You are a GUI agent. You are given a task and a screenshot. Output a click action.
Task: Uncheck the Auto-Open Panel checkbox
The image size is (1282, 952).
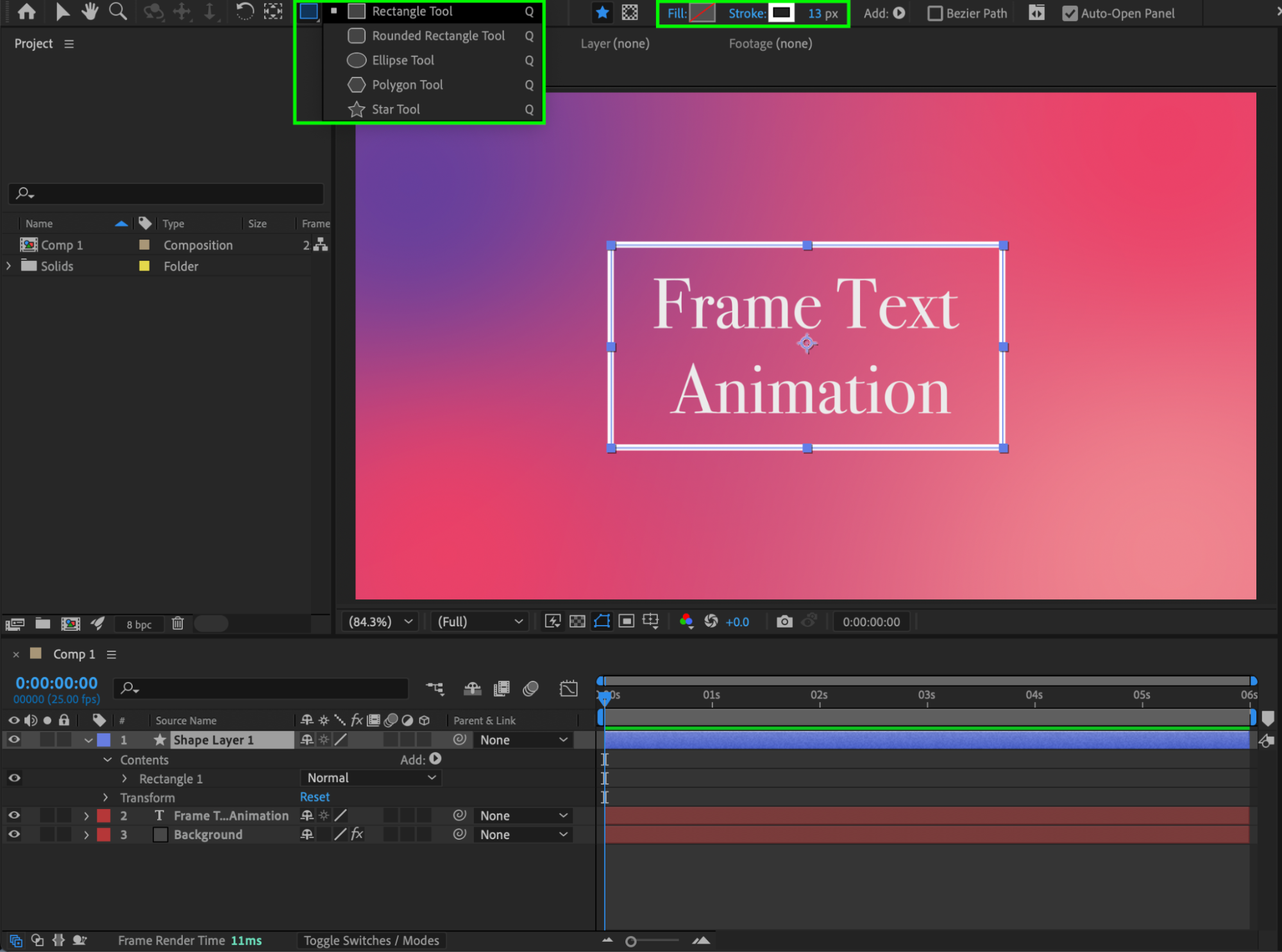pos(1069,13)
